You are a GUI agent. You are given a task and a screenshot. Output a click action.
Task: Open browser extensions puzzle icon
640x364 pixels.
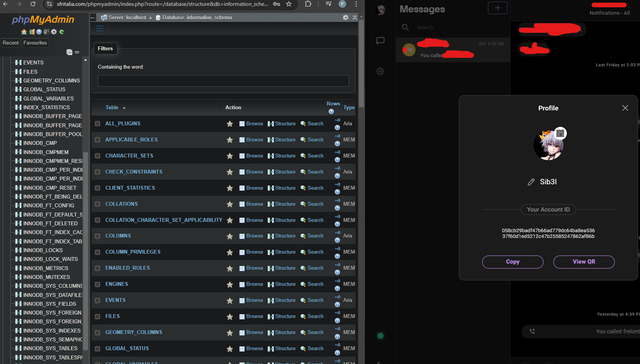[308, 4]
